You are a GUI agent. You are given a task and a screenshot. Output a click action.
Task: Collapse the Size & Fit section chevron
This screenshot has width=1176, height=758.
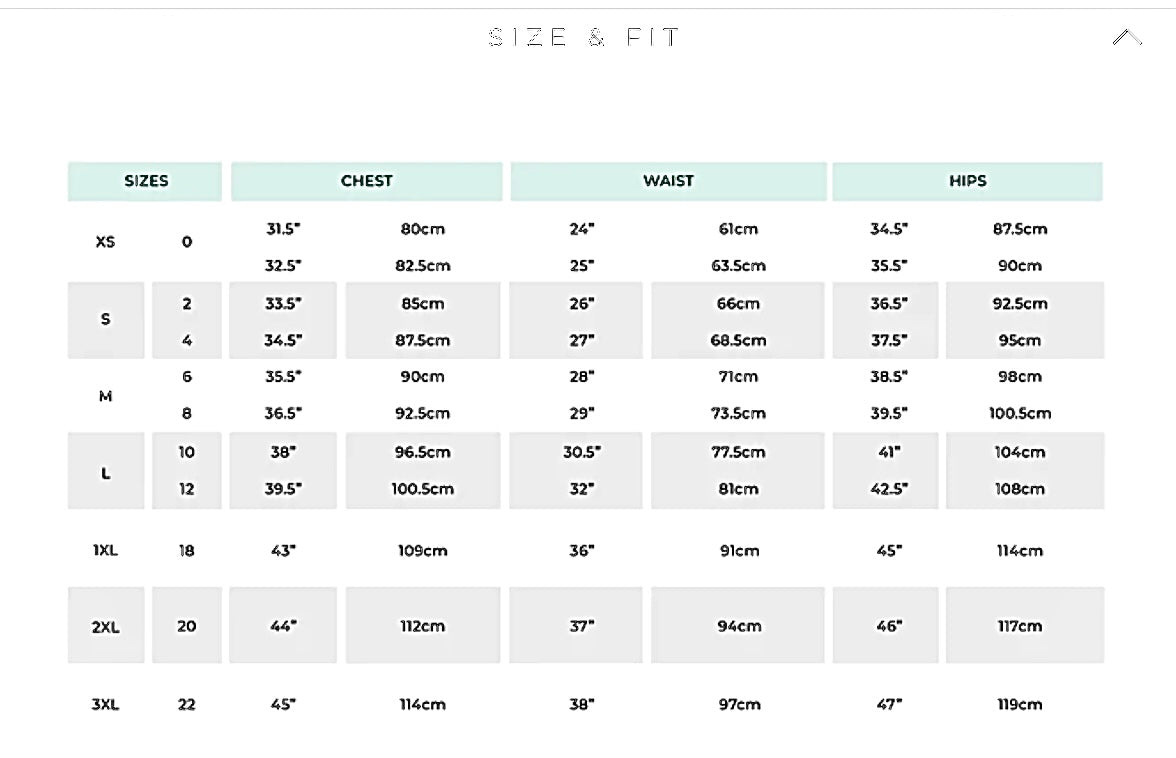1126,38
